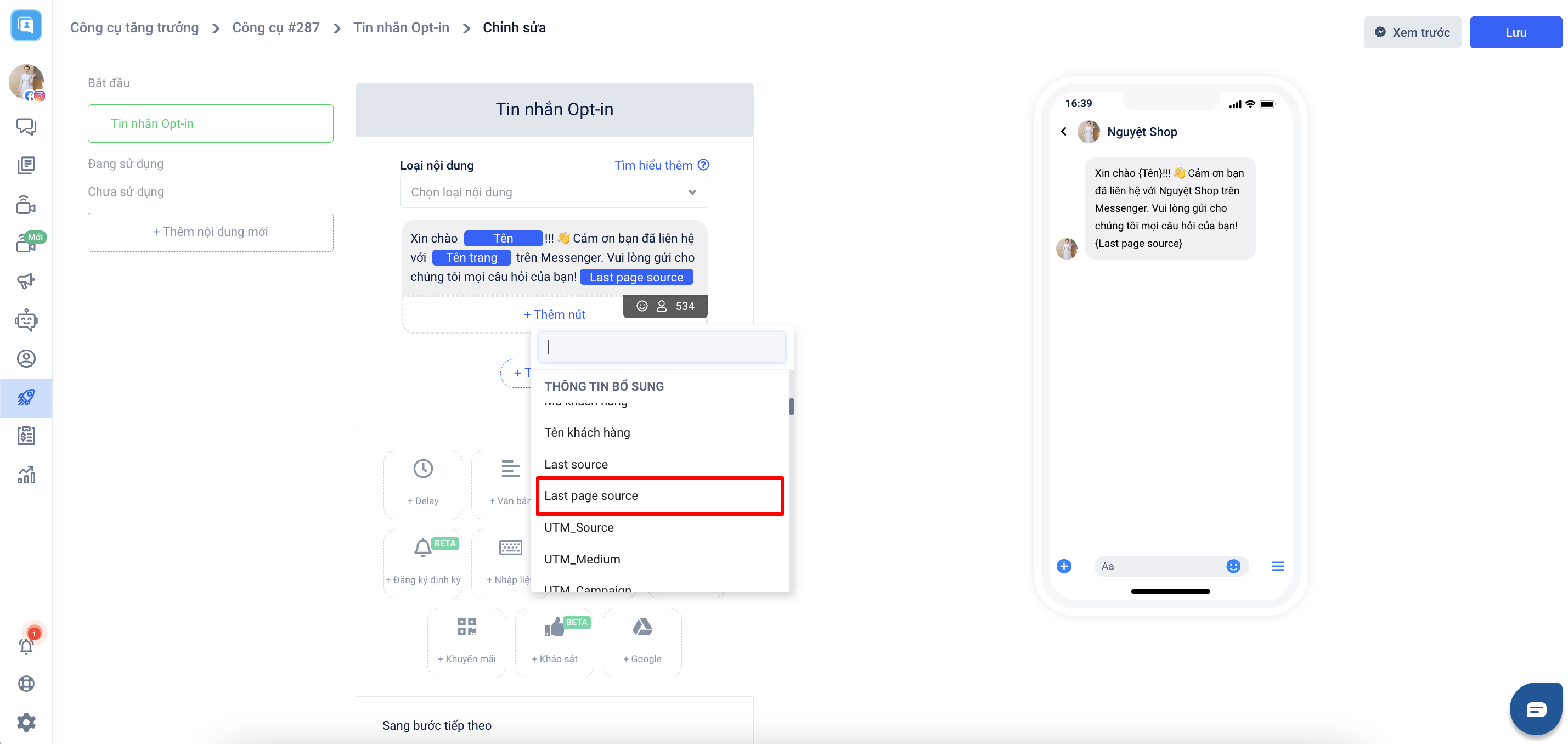Viewport: 1568px width, 744px height.
Task: Open the settings gear icon
Action: 26,722
